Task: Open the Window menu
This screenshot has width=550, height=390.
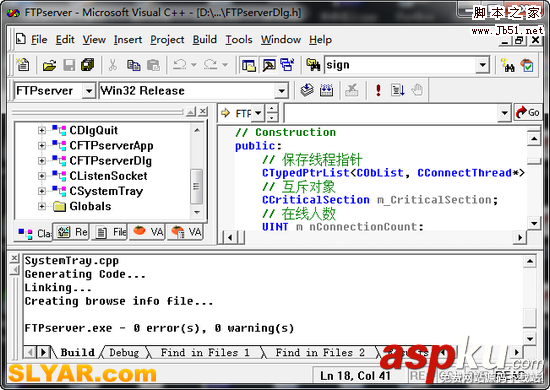Action: (281, 40)
